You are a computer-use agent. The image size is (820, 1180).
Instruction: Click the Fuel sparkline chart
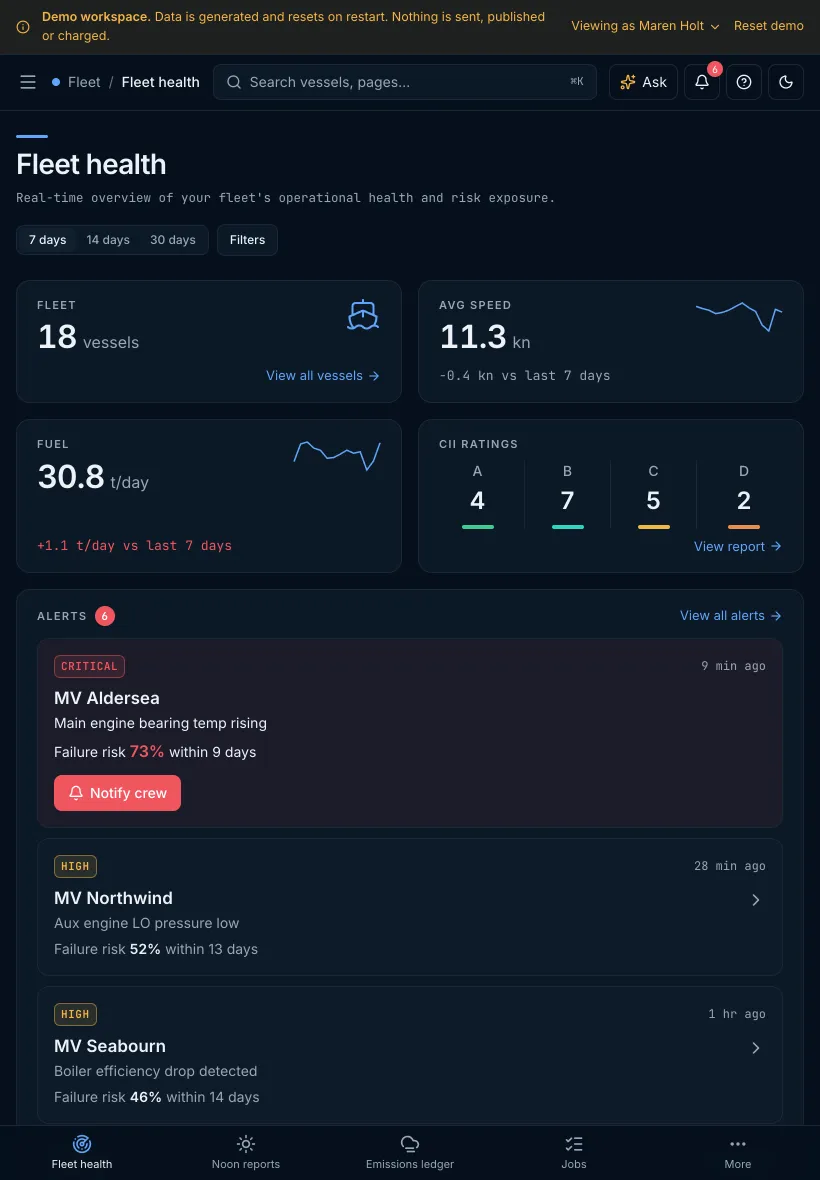[337, 455]
